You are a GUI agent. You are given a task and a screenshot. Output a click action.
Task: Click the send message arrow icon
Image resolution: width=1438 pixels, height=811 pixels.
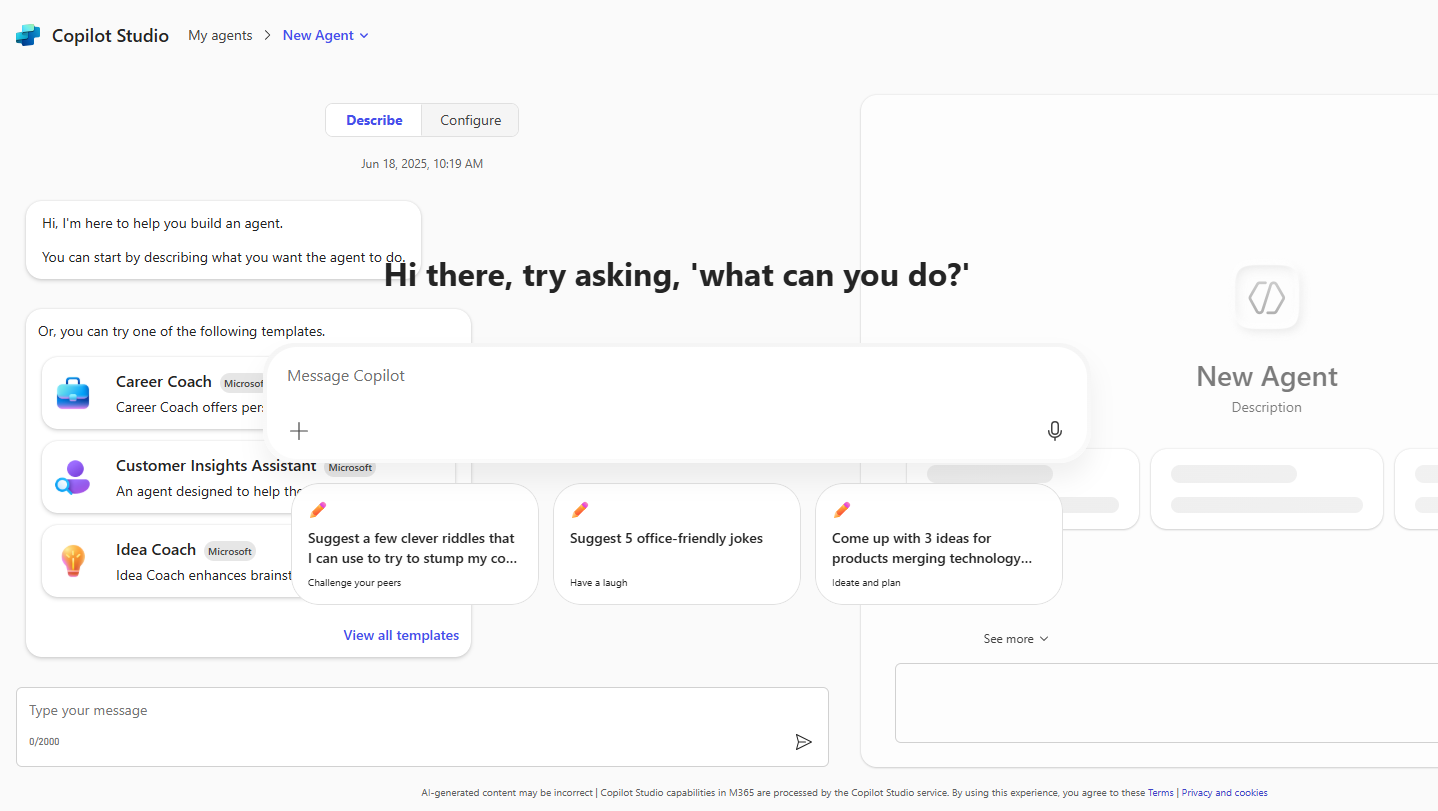point(803,741)
